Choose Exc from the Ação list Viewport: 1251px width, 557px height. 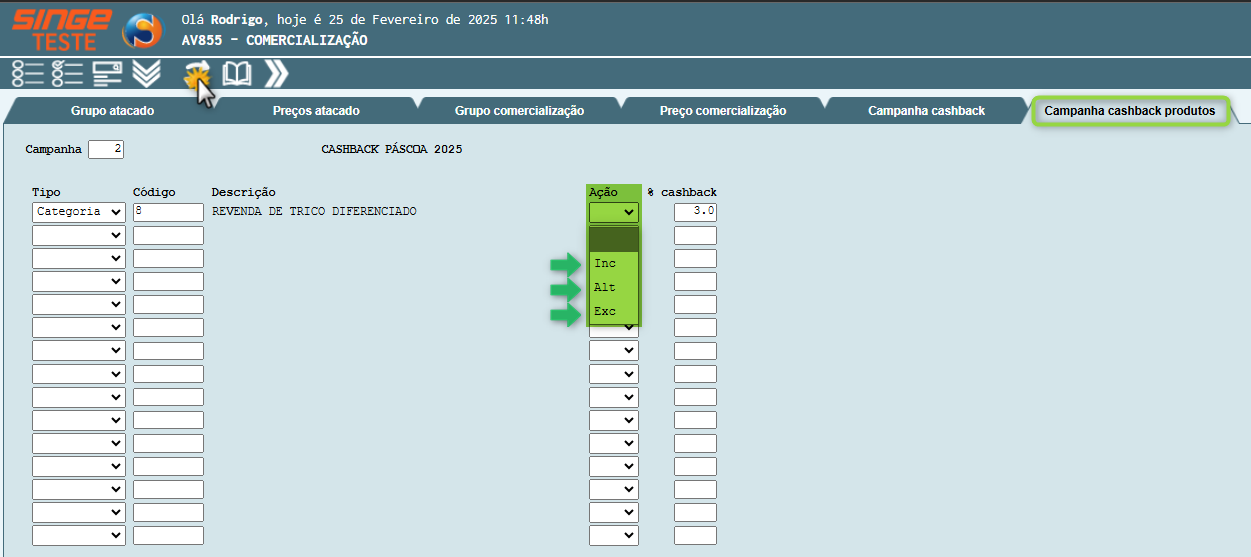point(605,312)
